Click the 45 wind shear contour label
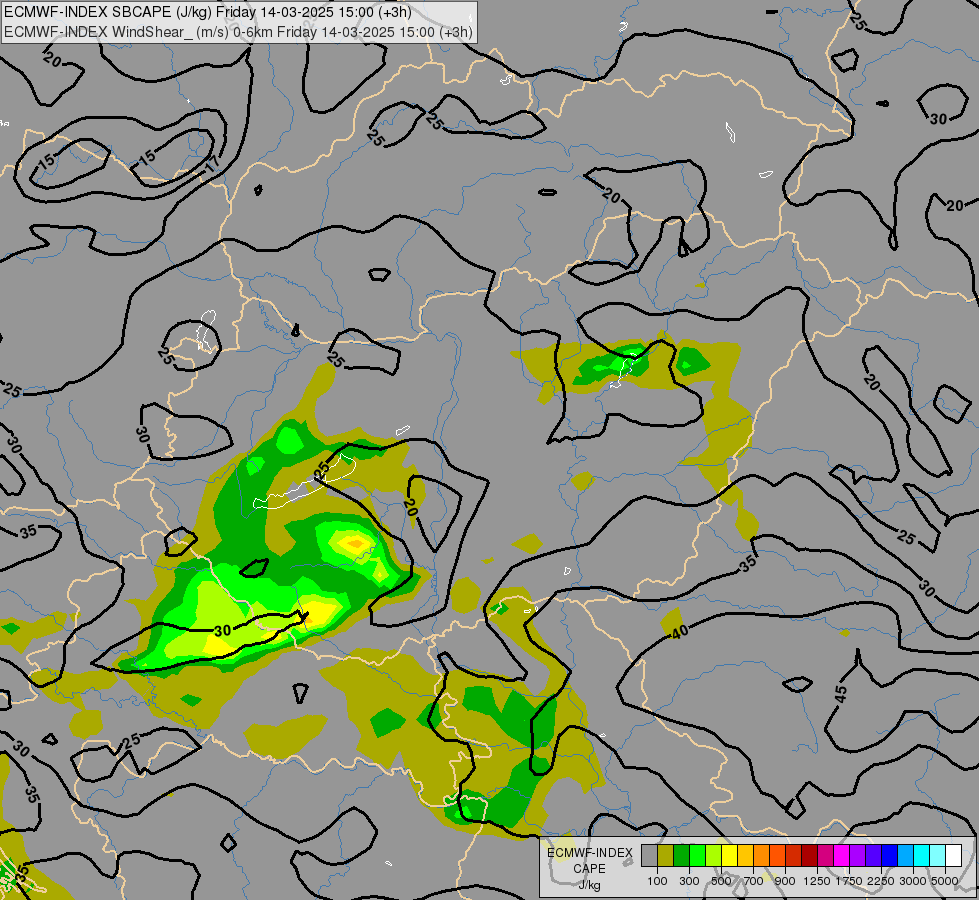Viewport: 979px width, 900px height. [x=840, y=693]
